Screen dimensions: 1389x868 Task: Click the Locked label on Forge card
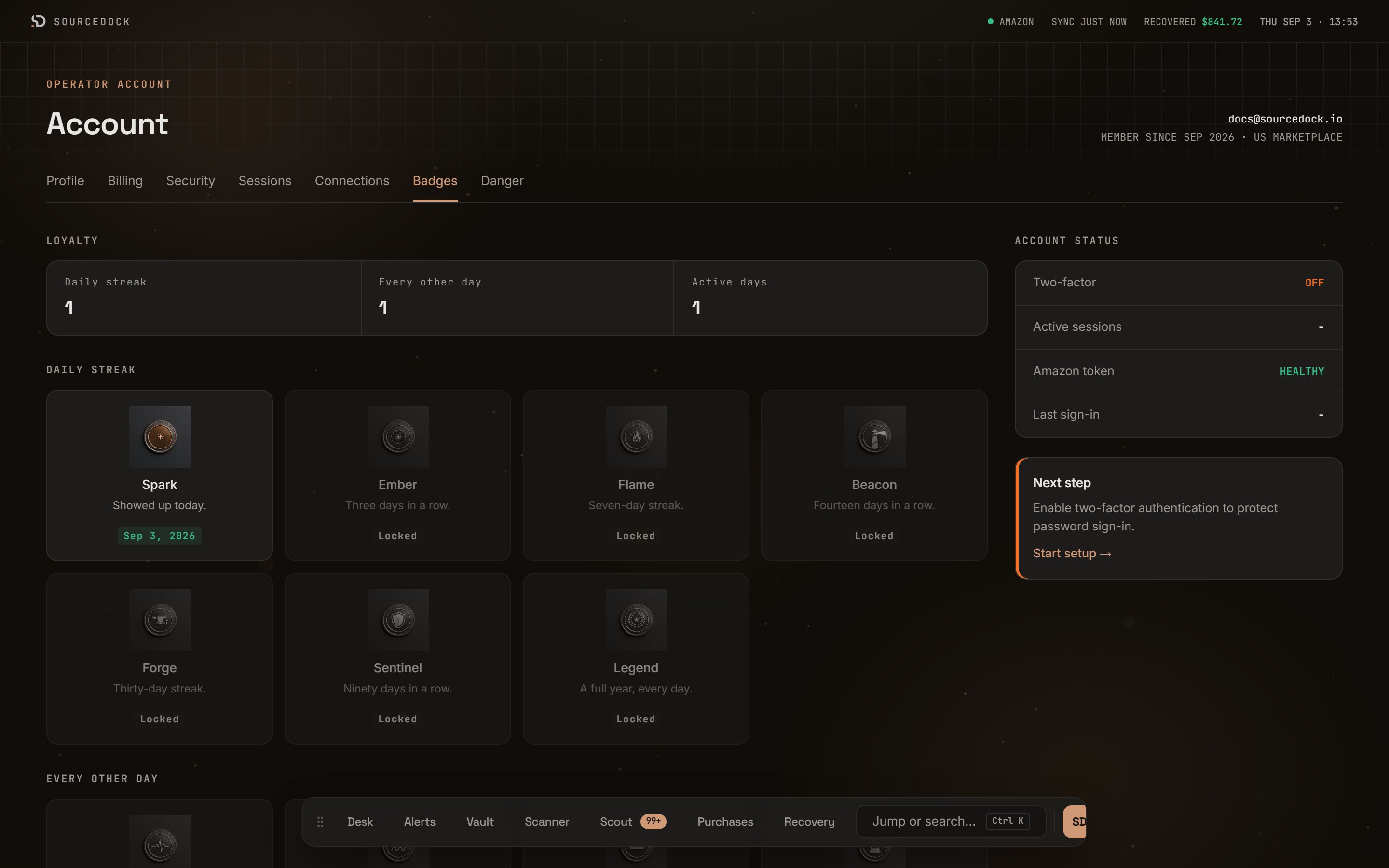coord(160,719)
